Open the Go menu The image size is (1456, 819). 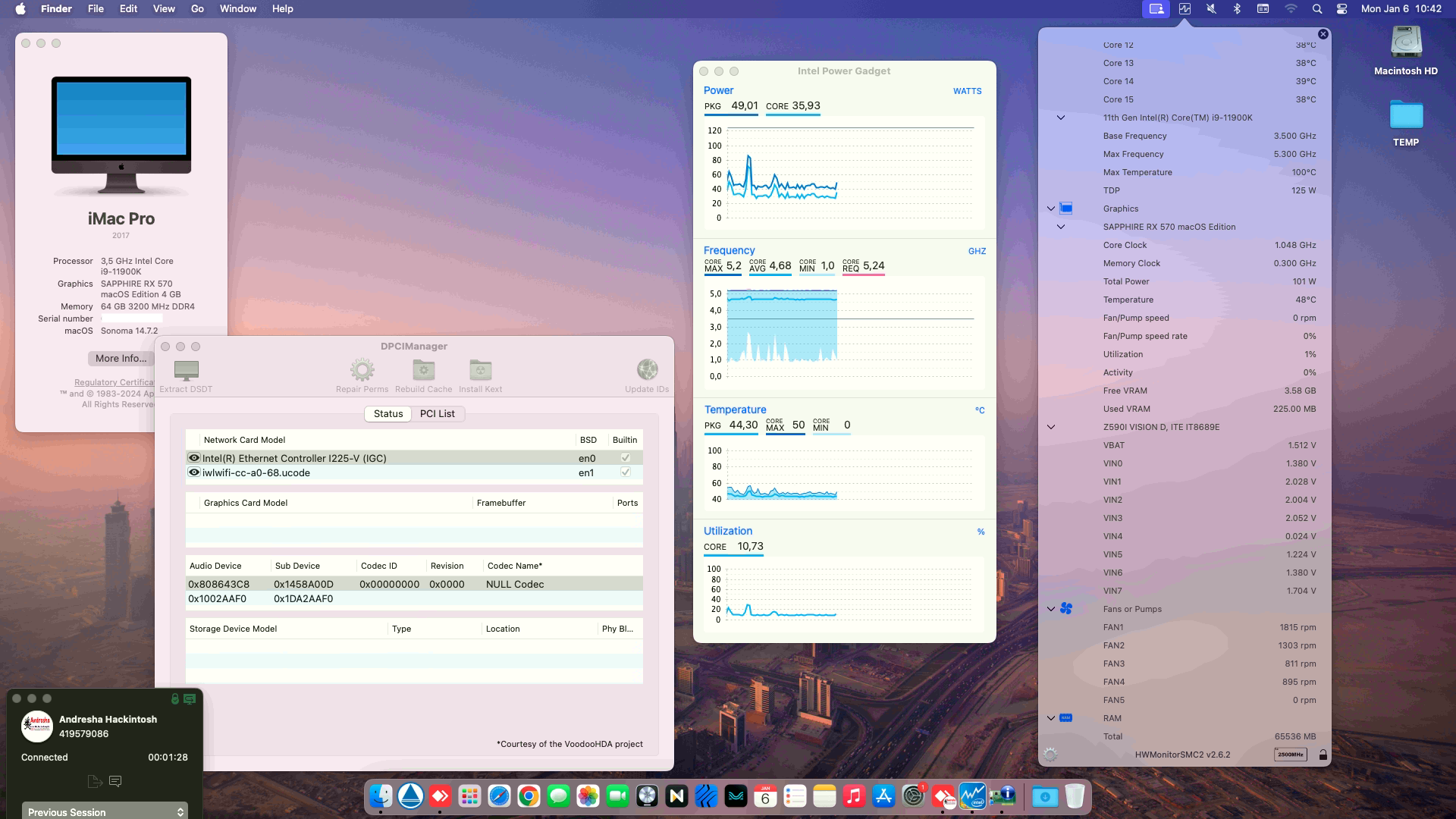(x=197, y=9)
